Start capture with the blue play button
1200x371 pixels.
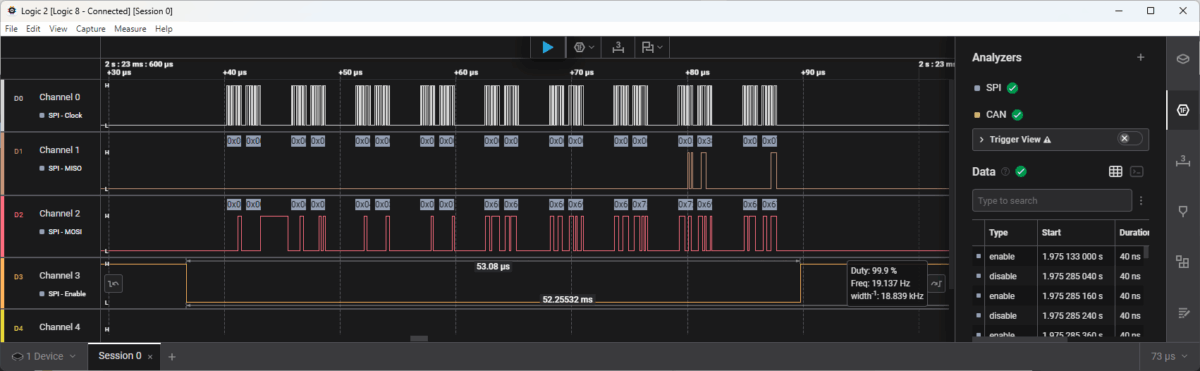[x=547, y=47]
